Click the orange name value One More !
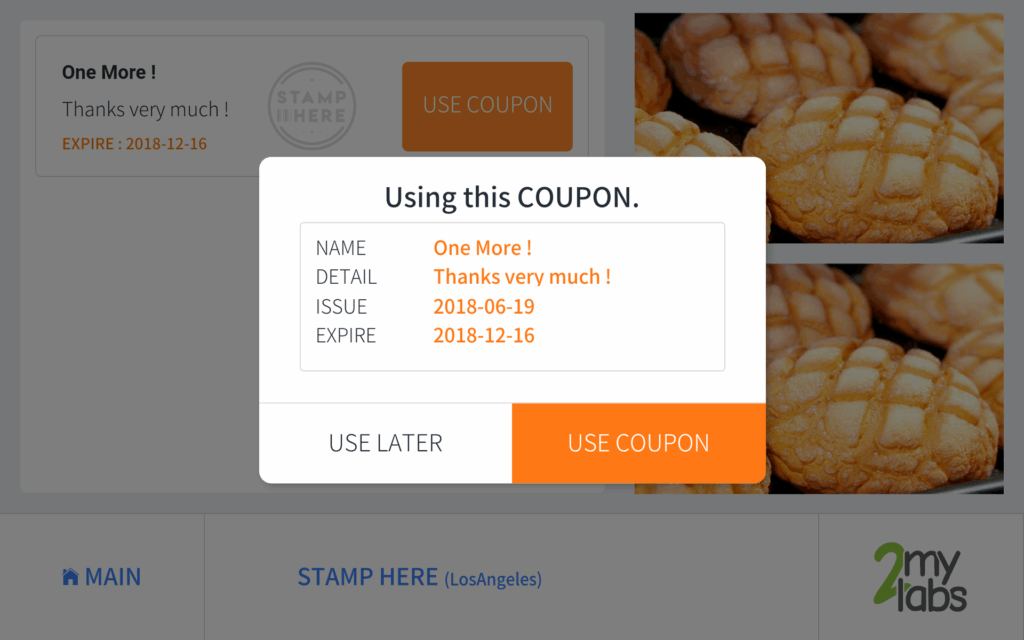The width and height of the screenshot is (1024, 640). click(x=483, y=248)
